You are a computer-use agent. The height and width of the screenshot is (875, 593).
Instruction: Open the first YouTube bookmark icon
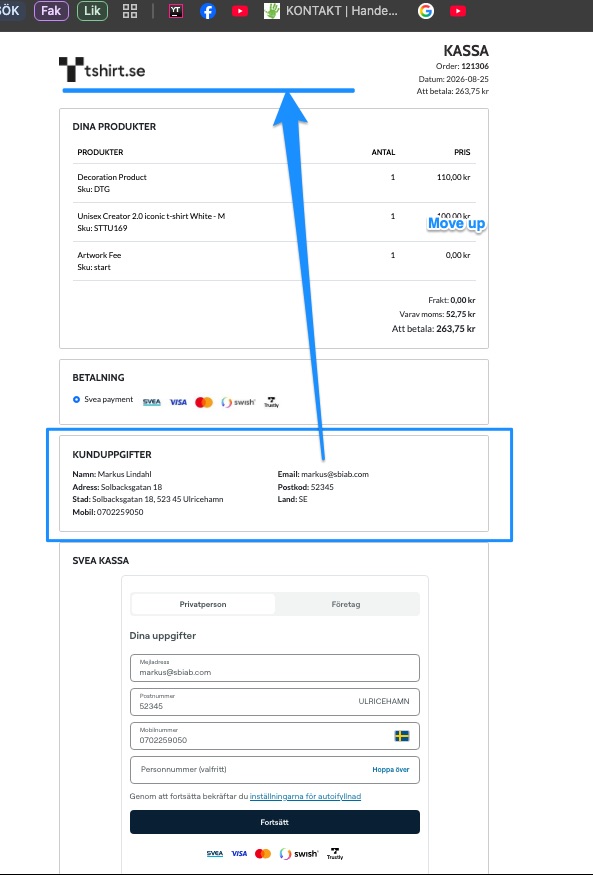coord(240,11)
